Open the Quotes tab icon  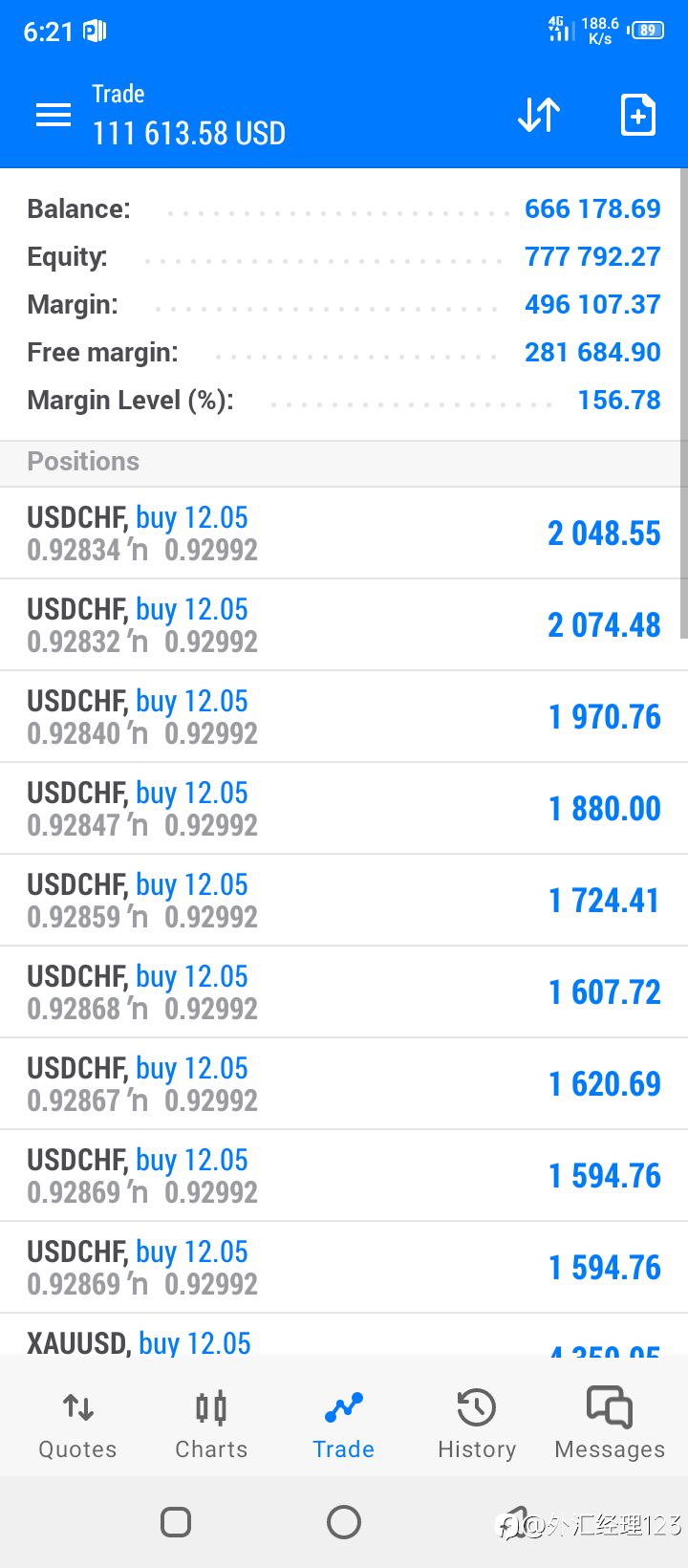[x=78, y=1408]
